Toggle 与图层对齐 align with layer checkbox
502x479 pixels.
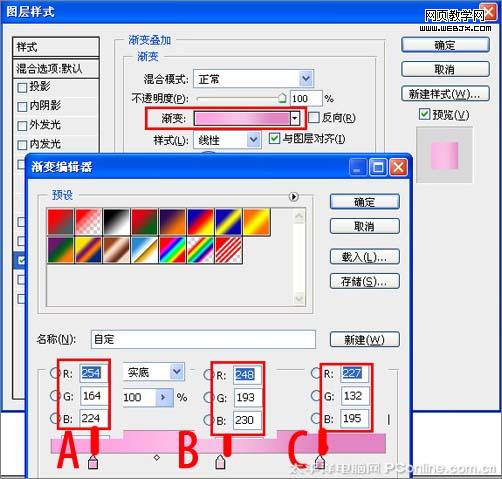274,138
